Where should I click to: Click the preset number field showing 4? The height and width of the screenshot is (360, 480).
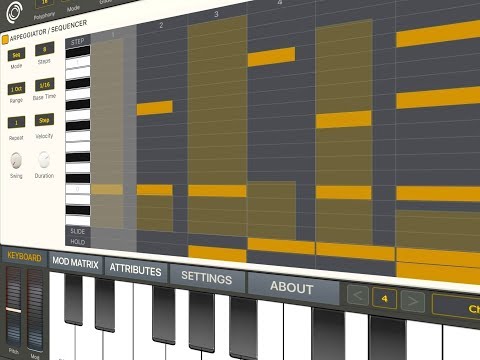pyautogui.click(x=384, y=298)
